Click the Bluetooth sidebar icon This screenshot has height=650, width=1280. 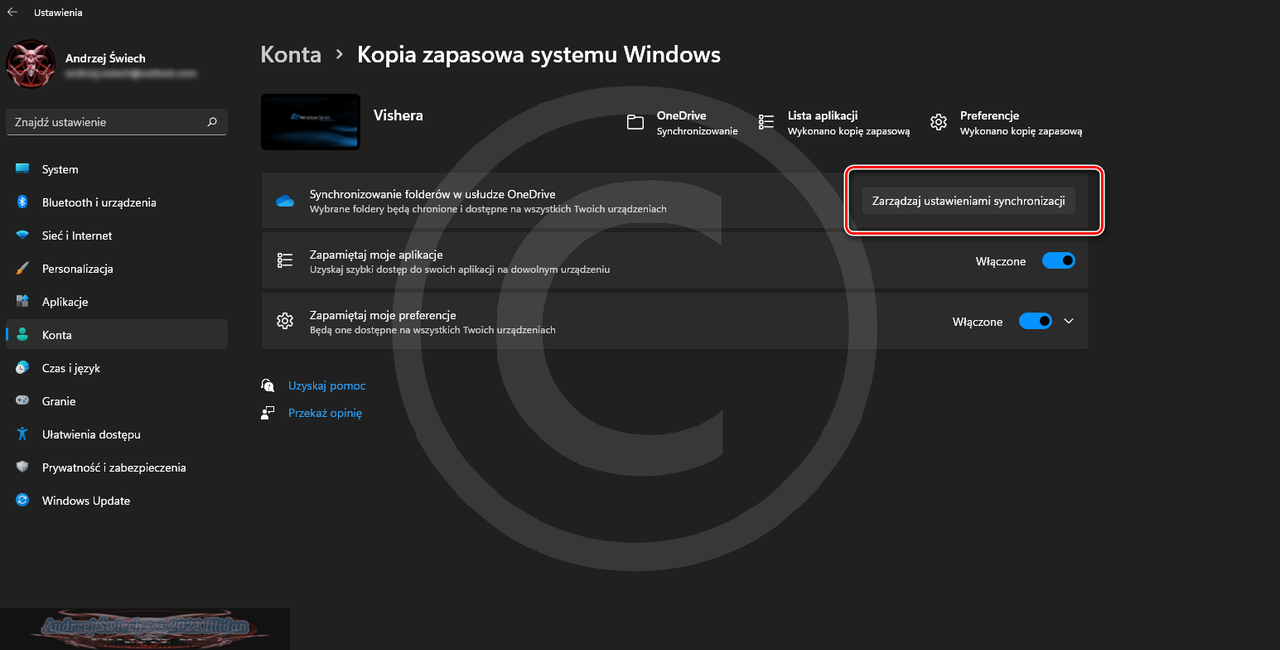22,202
